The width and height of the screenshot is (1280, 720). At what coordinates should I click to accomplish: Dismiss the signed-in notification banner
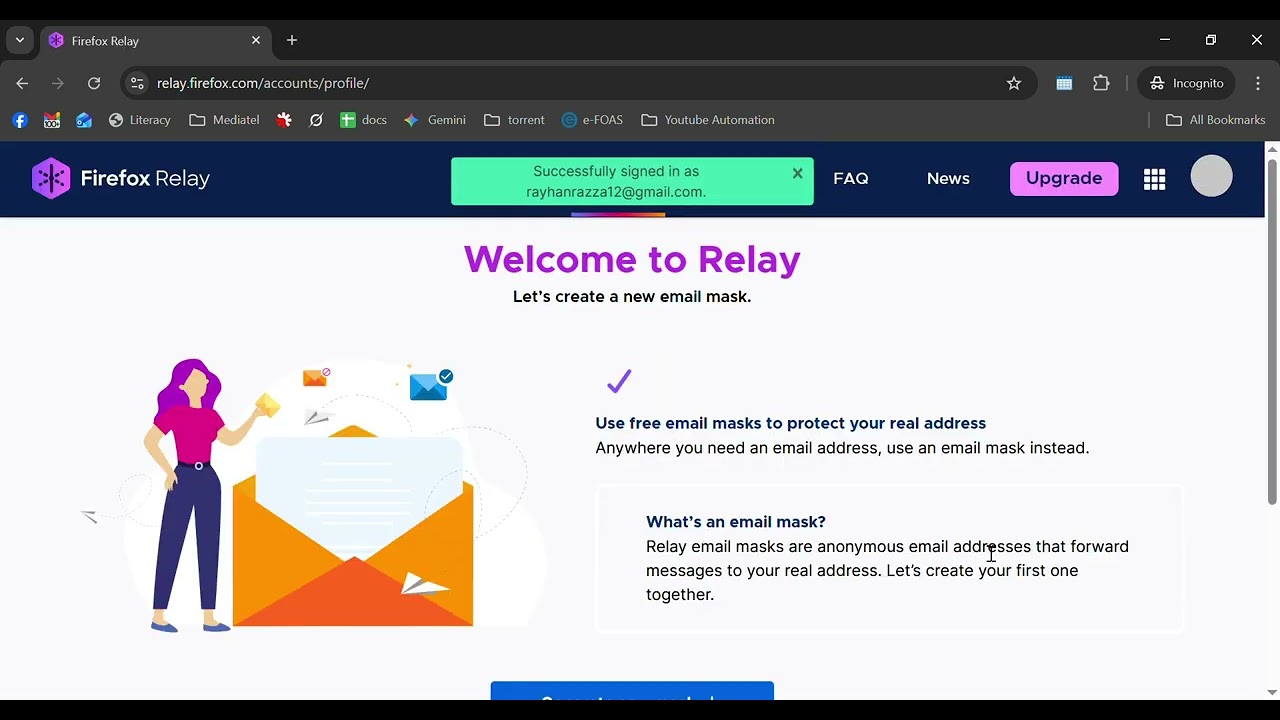click(797, 173)
